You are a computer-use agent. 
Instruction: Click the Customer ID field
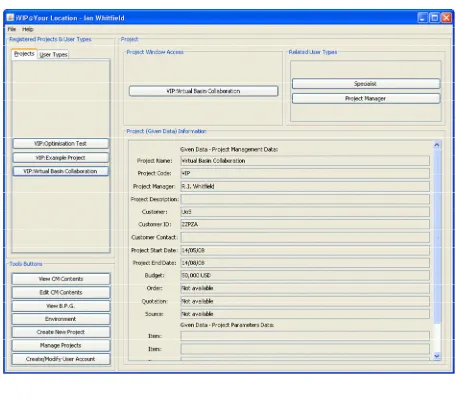click(x=305, y=225)
